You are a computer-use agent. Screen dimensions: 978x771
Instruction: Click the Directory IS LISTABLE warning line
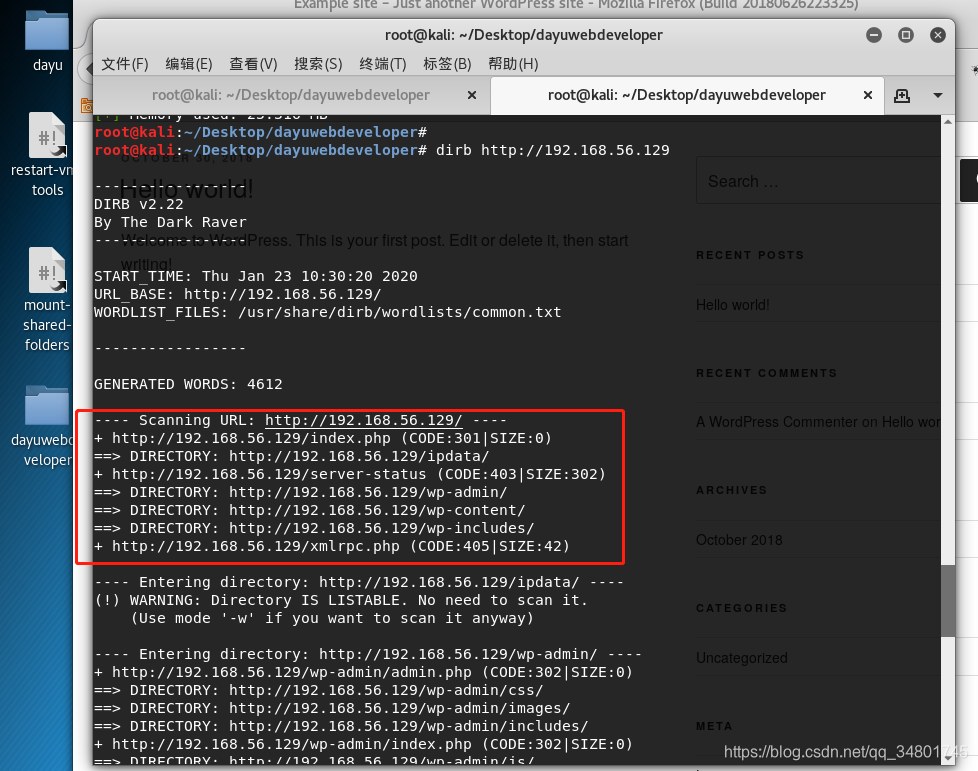pos(341,600)
